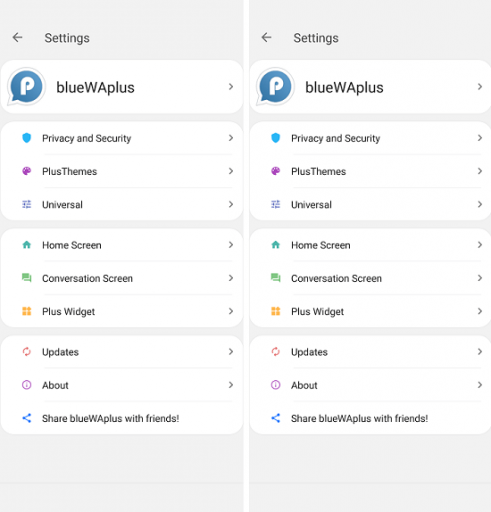Open the Universal menu entry in the right panel
The width and height of the screenshot is (491, 512).
(x=370, y=204)
